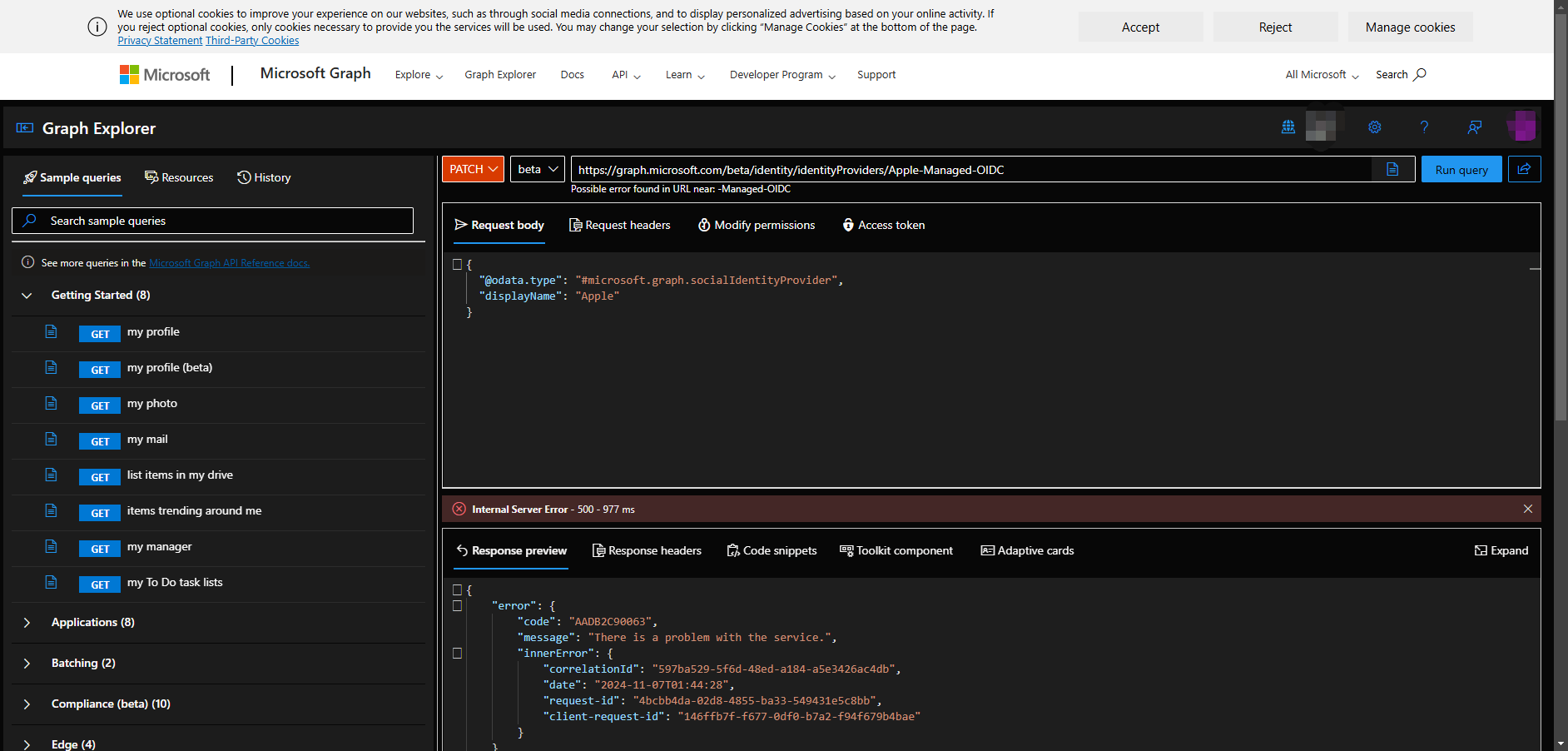Open the document icon beside my manager query
1568x751 pixels.
51,546
